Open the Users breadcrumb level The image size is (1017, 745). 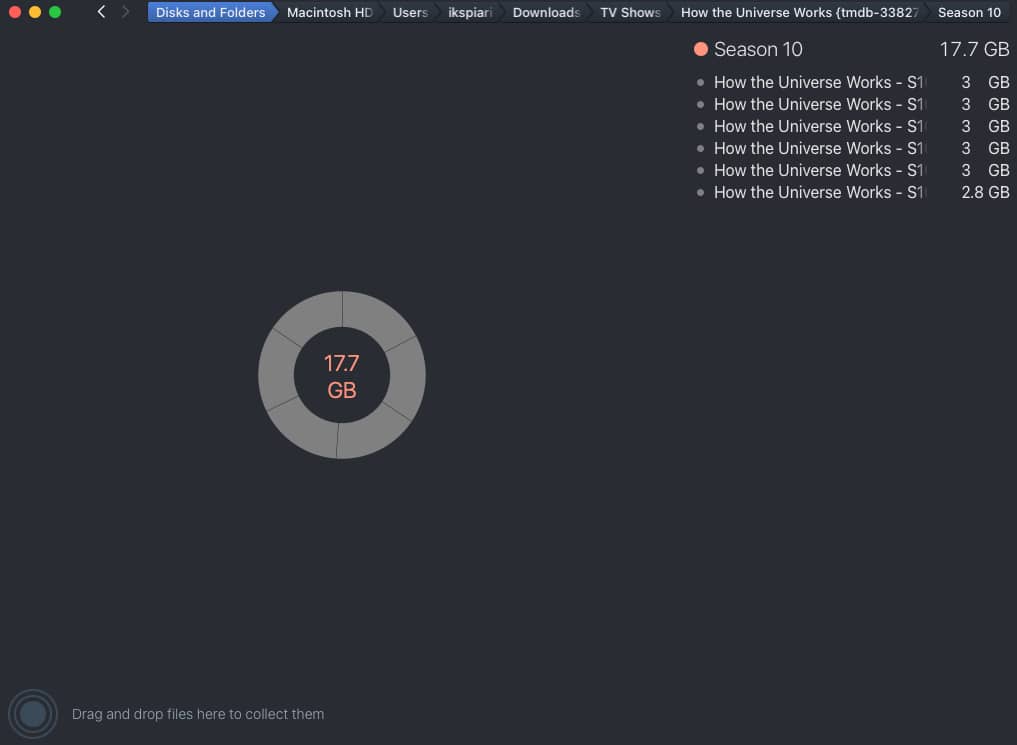click(410, 12)
